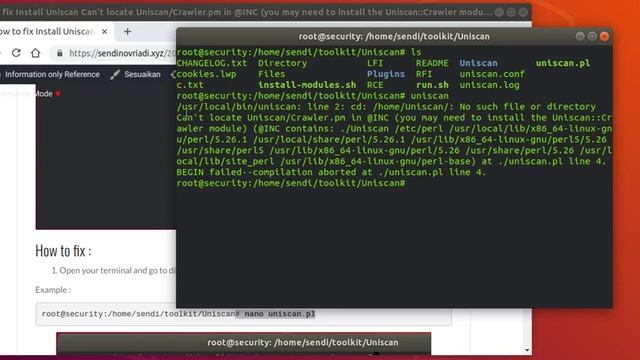This screenshot has width=640, height=360.
Task: Close the terminal window
Action: click(604, 36)
